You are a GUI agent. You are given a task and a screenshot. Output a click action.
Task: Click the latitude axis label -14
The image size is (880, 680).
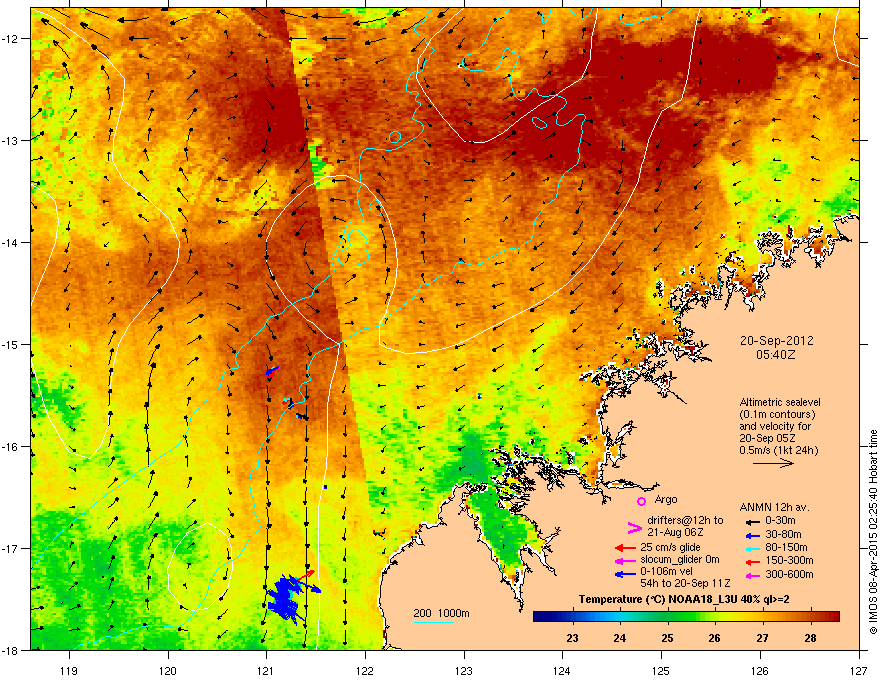[x=11, y=243]
